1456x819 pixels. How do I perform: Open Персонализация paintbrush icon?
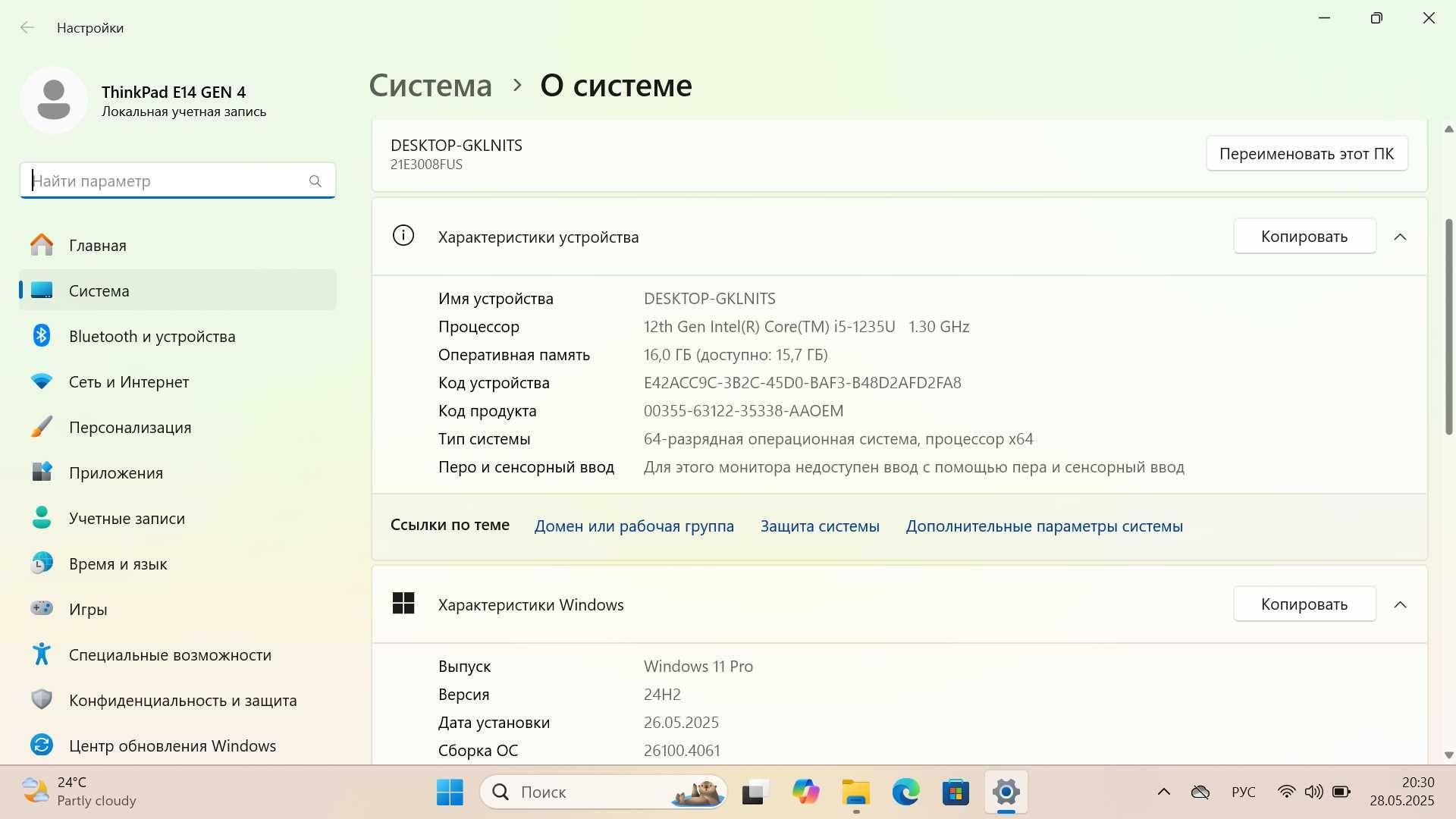tap(42, 427)
